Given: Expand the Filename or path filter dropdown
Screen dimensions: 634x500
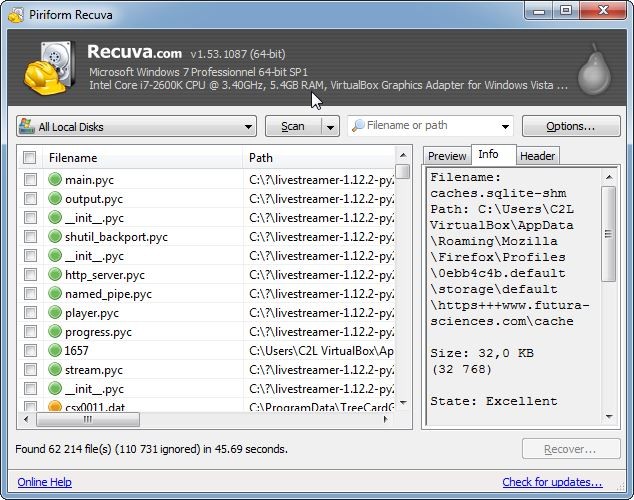Looking at the screenshot, I should 505,127.
